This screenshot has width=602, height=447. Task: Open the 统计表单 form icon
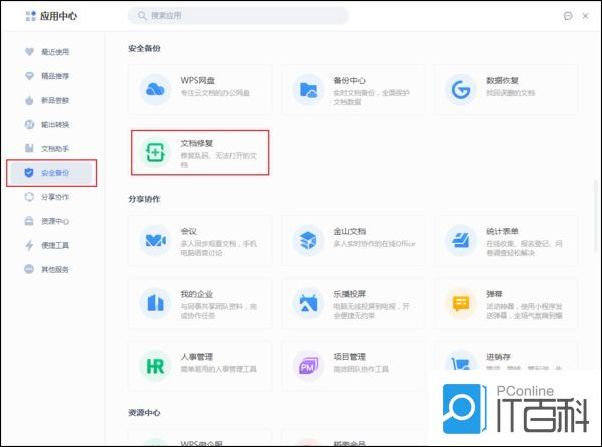coord(461,240)
